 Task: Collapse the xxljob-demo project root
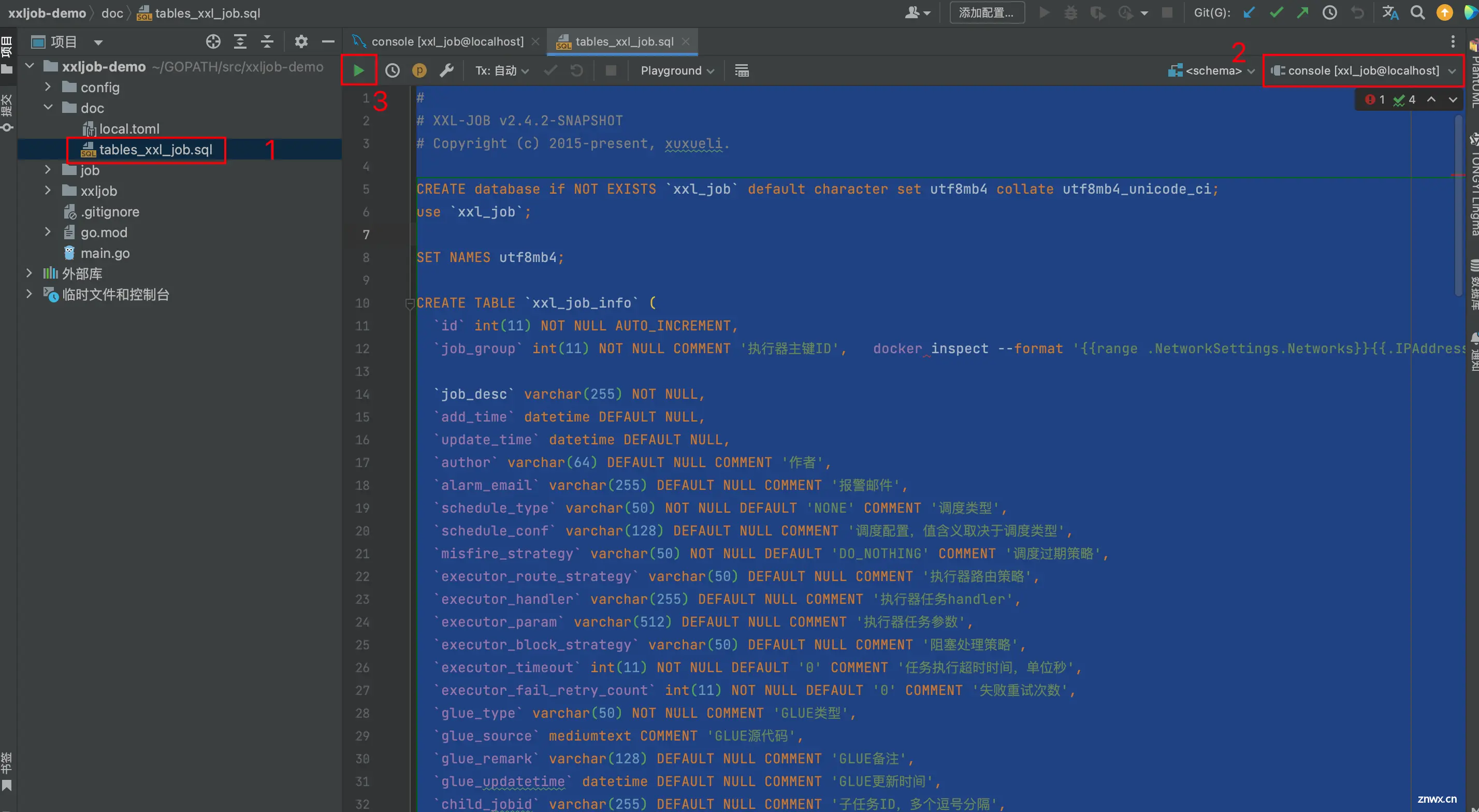[30, 66]
